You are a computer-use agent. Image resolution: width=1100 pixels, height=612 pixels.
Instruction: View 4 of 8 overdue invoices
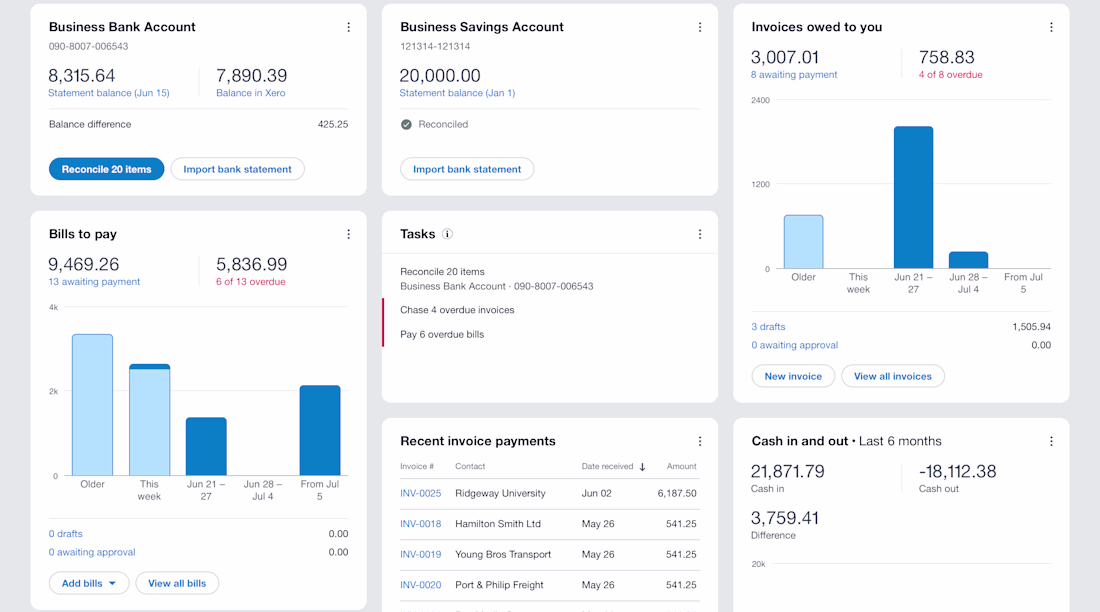pyautogui.click(x=951, y=74)
